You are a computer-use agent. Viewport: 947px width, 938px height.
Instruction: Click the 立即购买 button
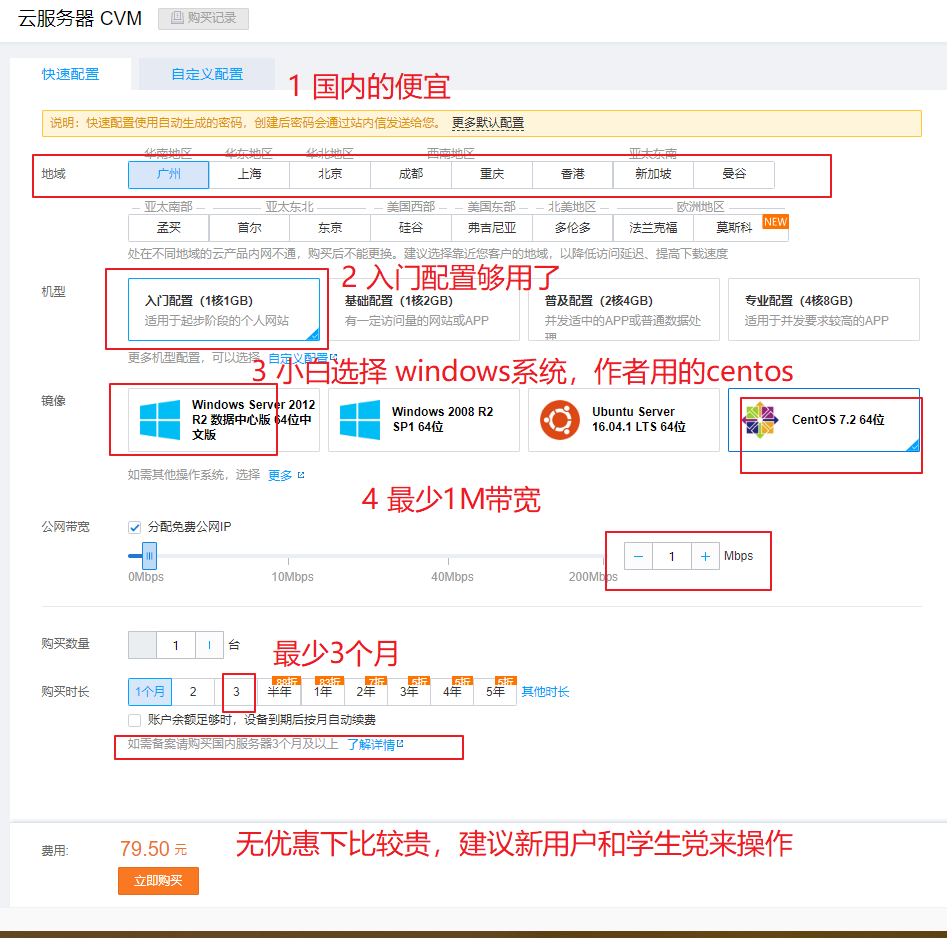(x=158, y=881)
